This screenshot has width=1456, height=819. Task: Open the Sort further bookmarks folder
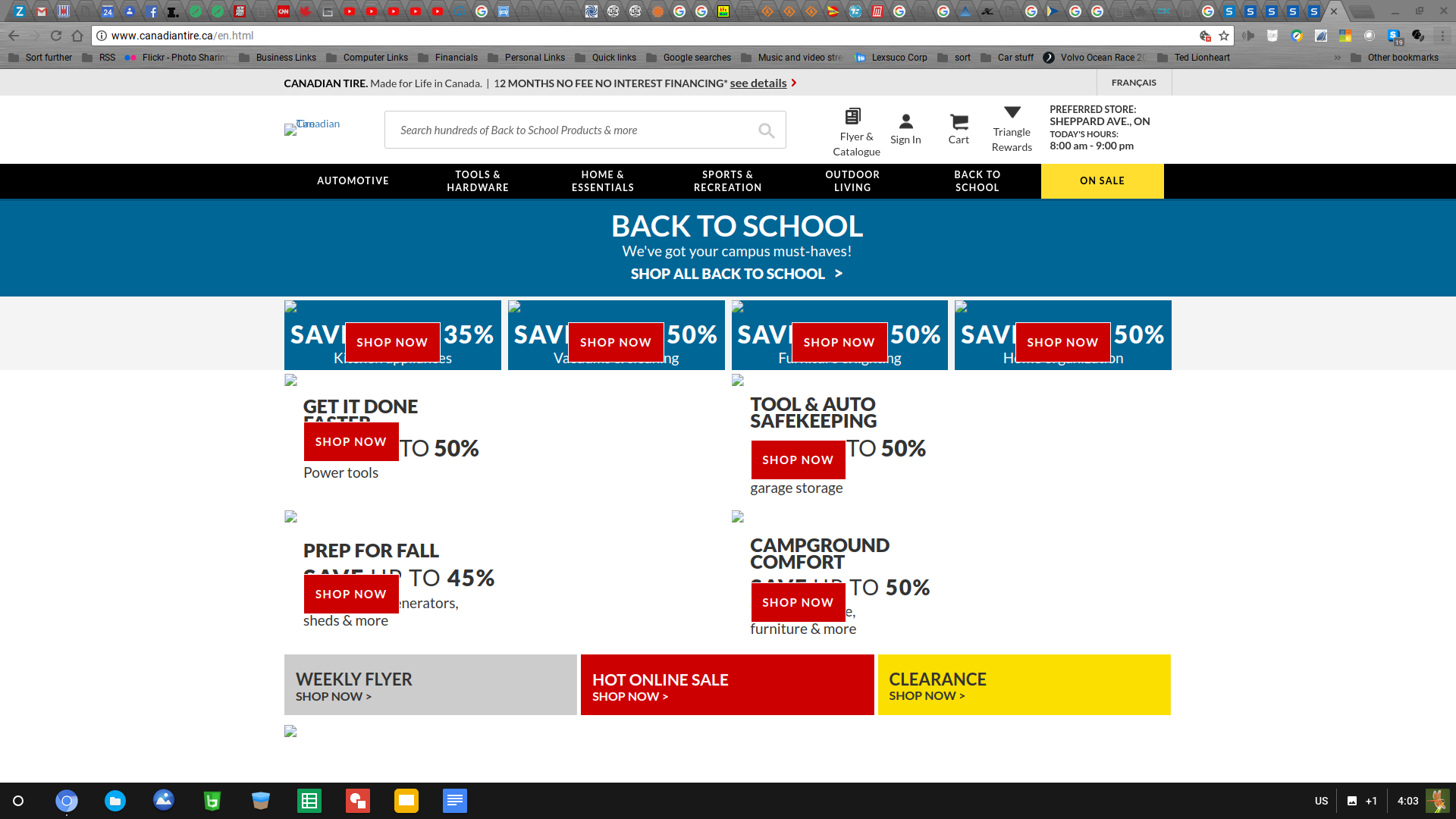coord(40,58)
